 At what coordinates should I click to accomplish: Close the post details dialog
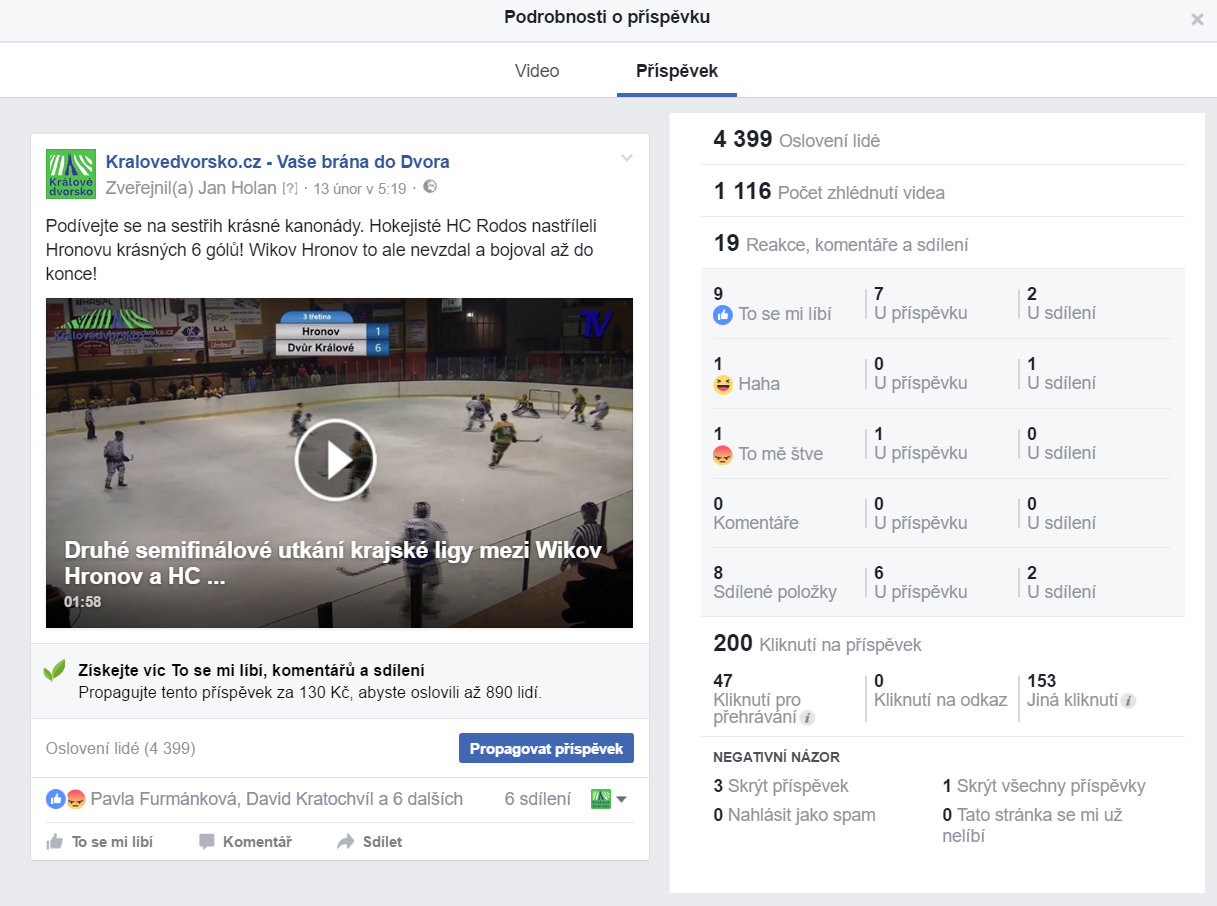coord(1197,19)
